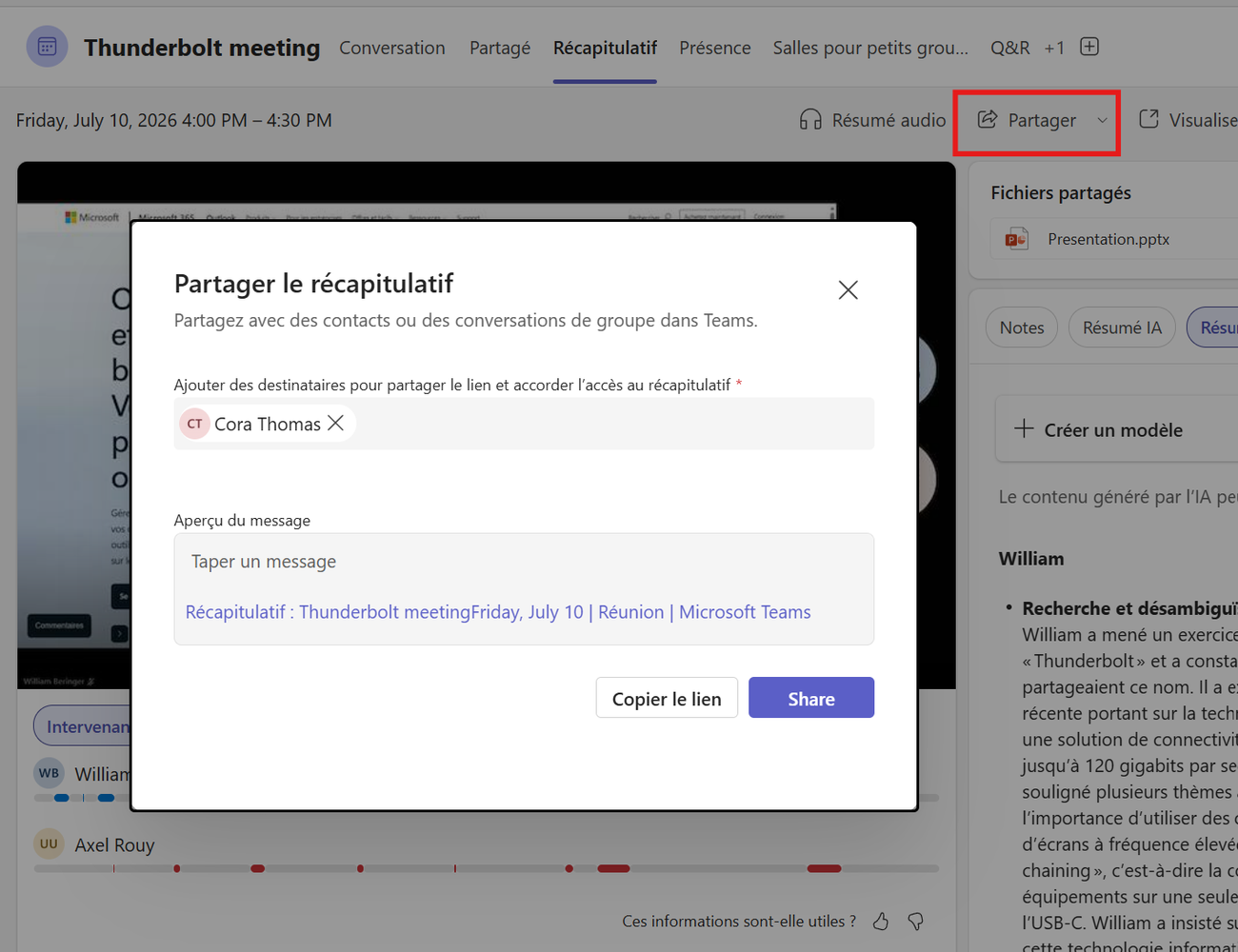Click the UU avatar for Axel Rouy
The image size is (1238, 952).
coord(50,843)
